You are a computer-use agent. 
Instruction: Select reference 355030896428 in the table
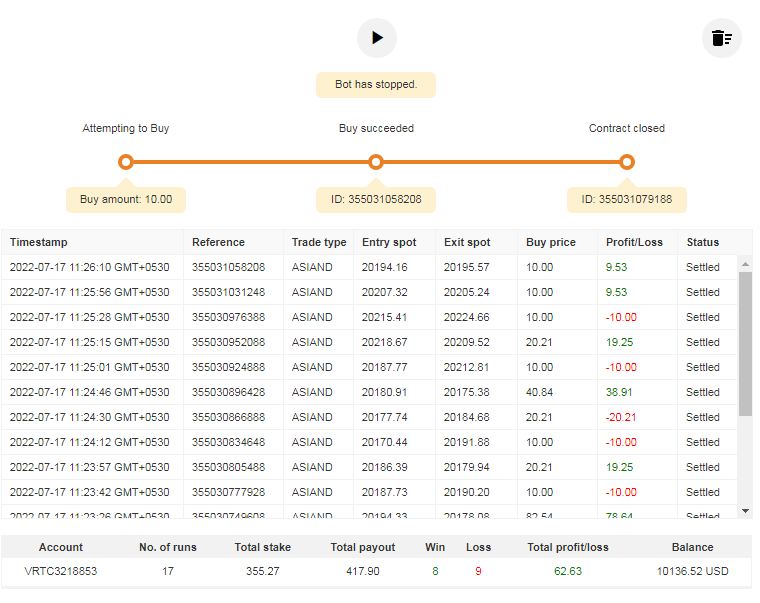coord(228,392)
